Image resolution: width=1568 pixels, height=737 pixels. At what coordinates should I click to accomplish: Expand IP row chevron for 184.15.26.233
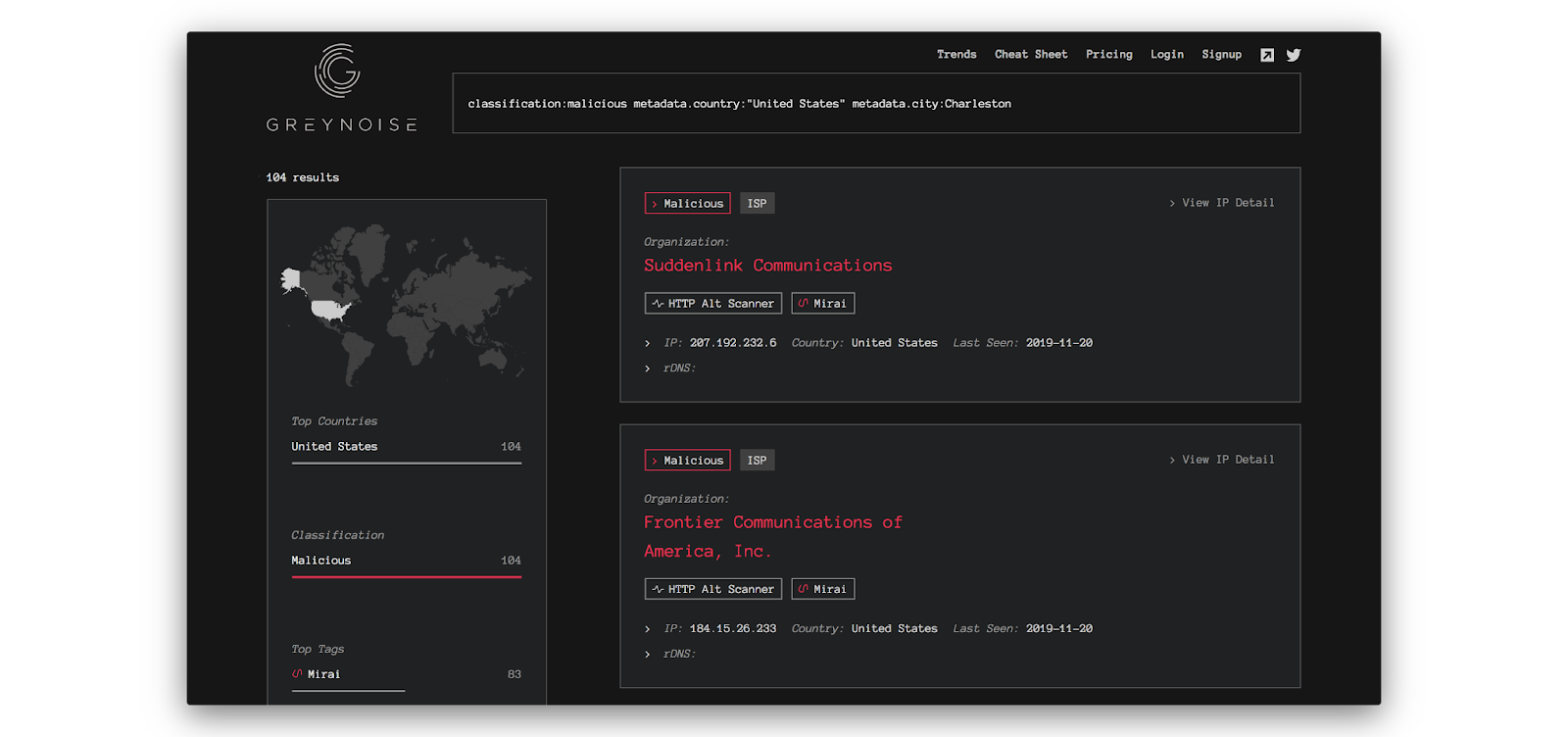[648, 629]
